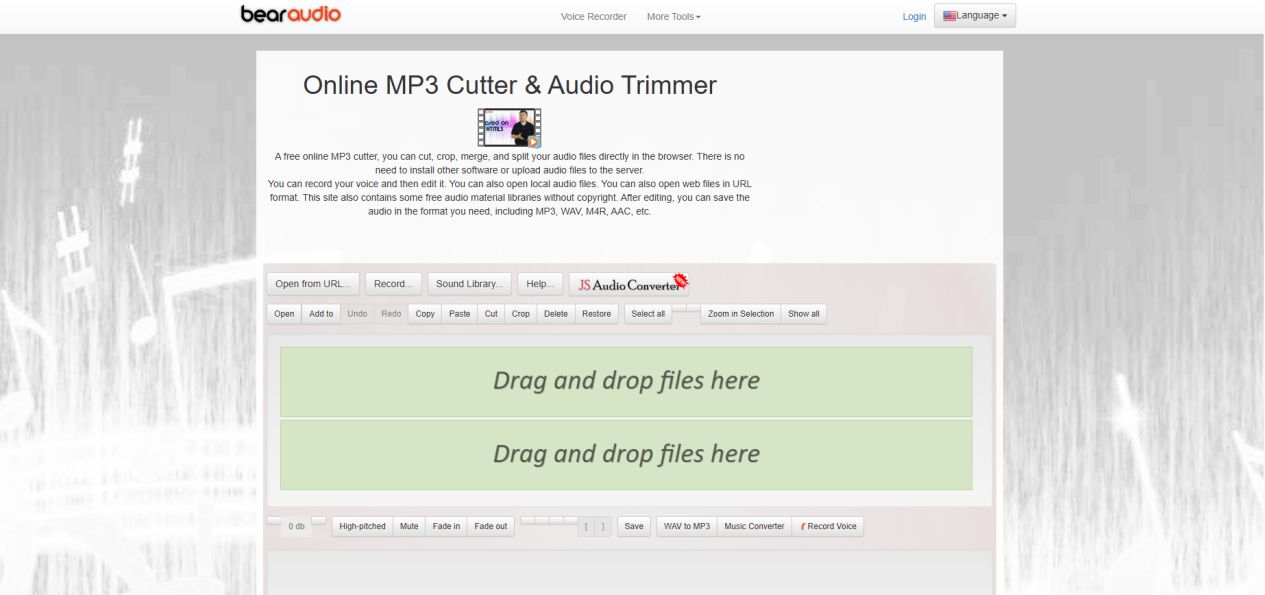The image size is (1265, 595).
Task: Click the bearaudio logo
Action: coord(291,14)
